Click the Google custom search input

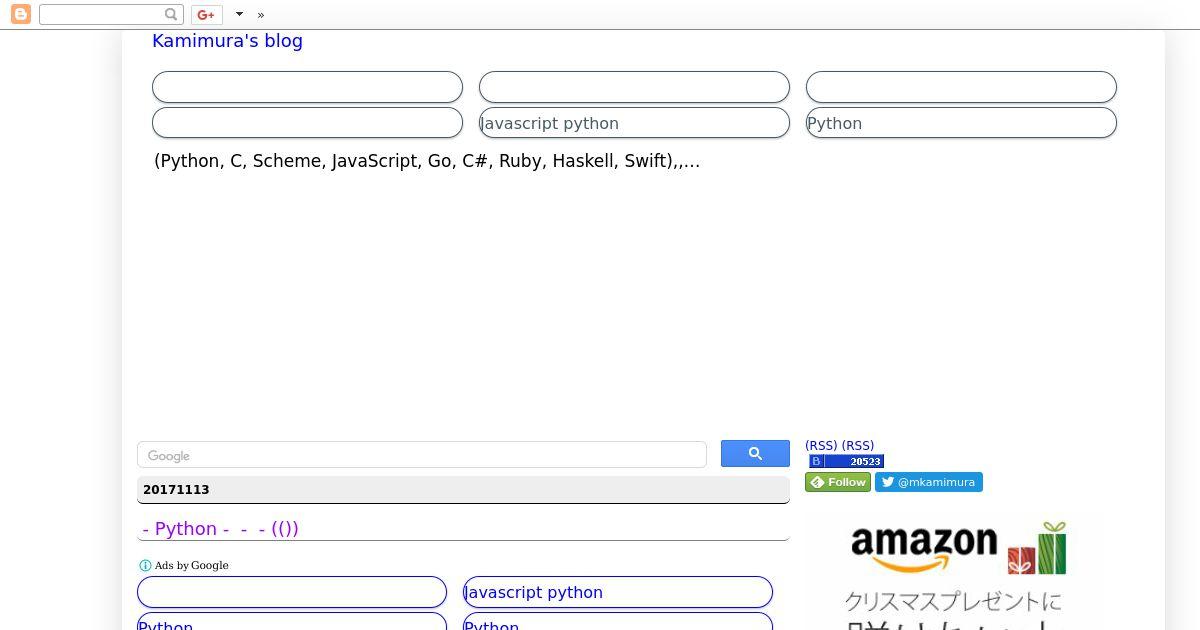421,455
